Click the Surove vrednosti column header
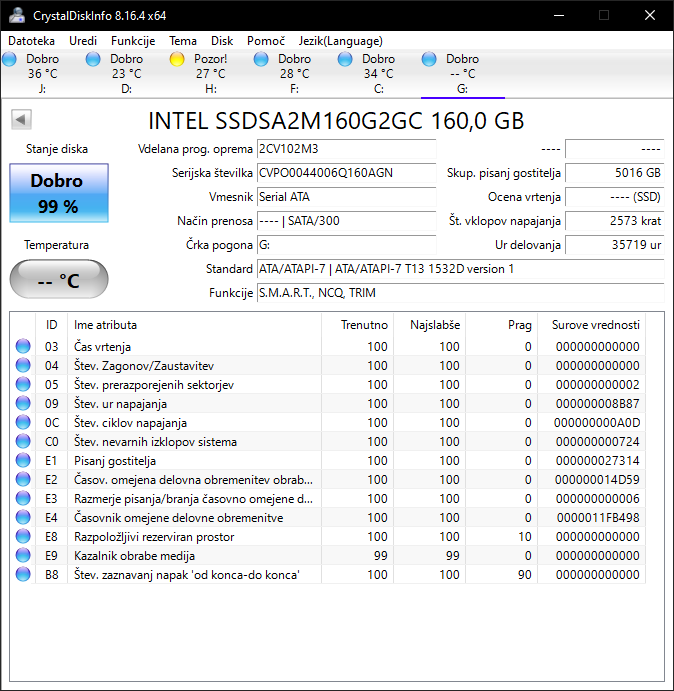This screenshot has width=674, height=691. (x=592, y=325)
